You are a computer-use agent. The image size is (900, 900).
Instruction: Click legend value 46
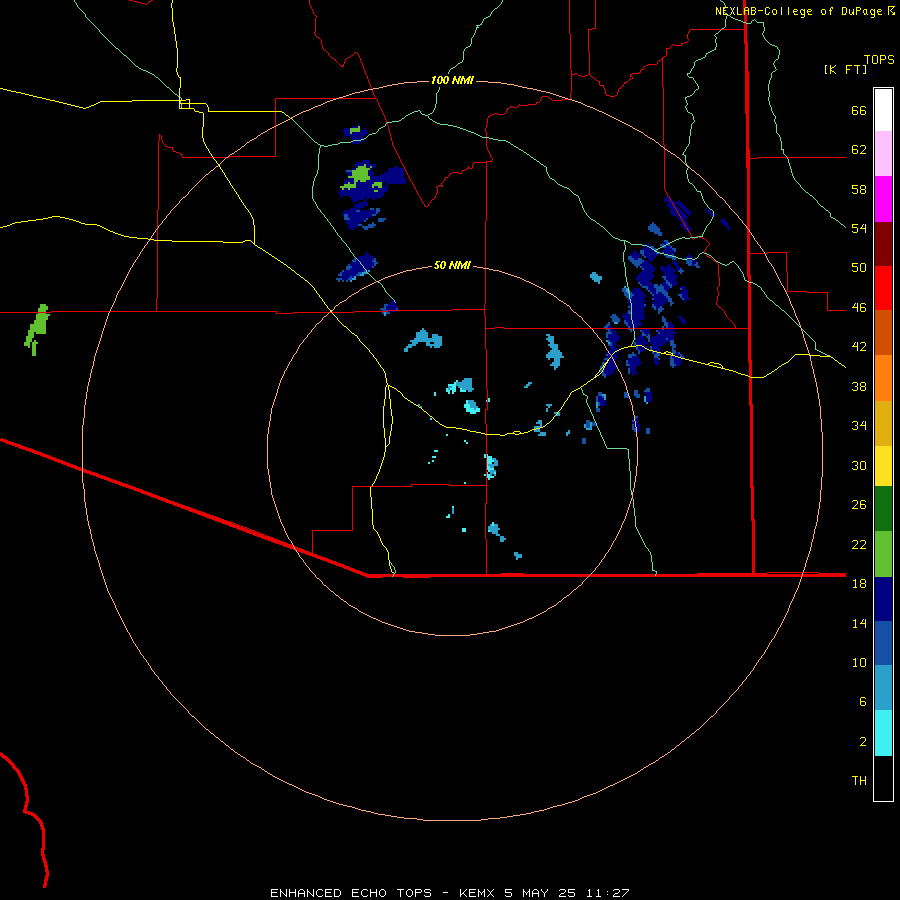[x=859, y=308]
